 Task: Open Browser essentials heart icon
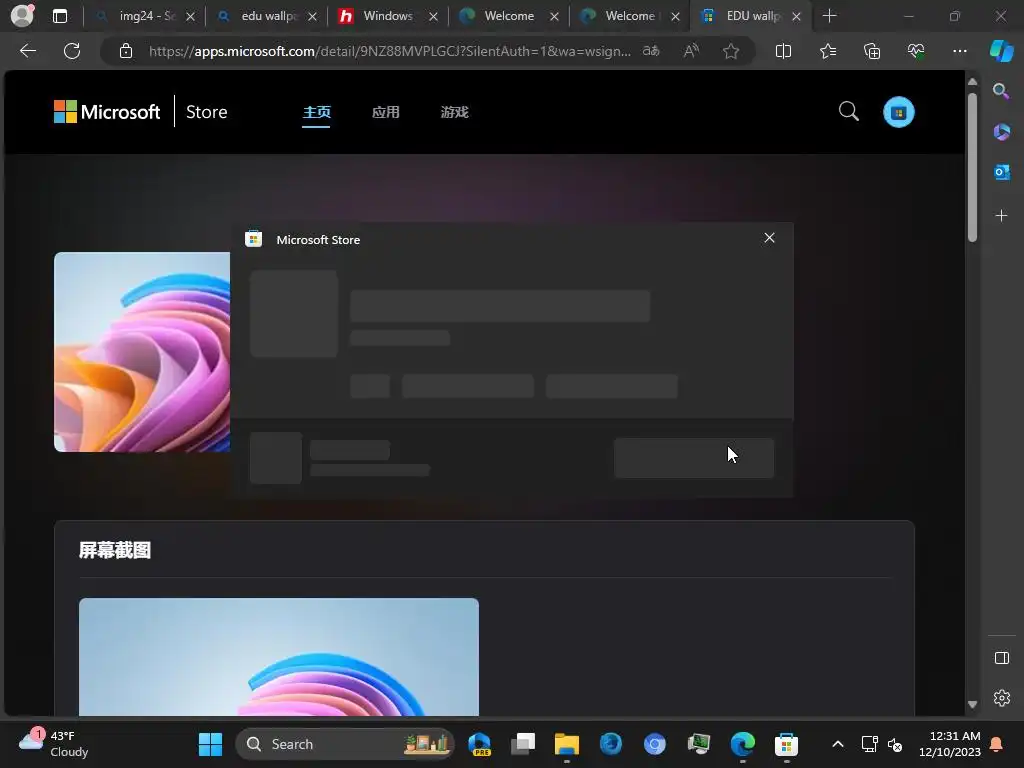pyautogui.click(x=916, y=51)
